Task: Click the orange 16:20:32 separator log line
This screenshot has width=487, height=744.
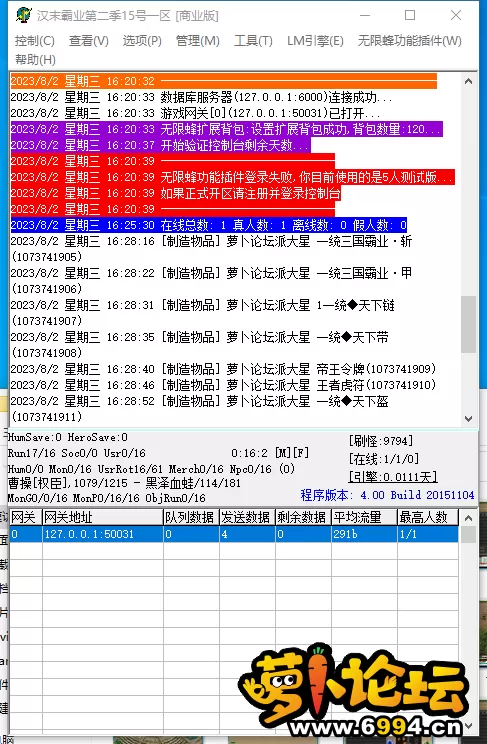Action: (224, 82)
